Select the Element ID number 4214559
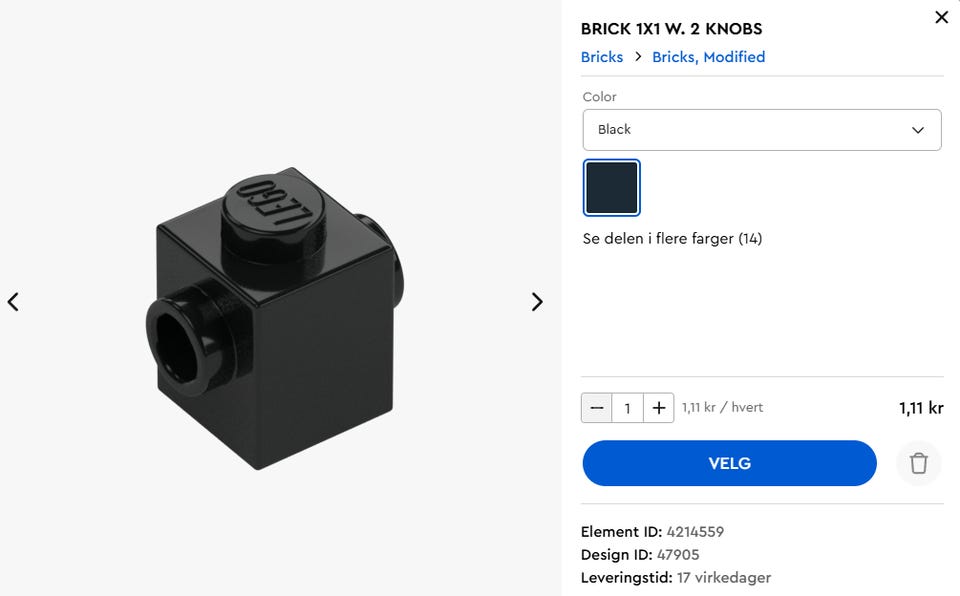The width and height of the screenshot is (960, 596). click(x=695, y=532)
